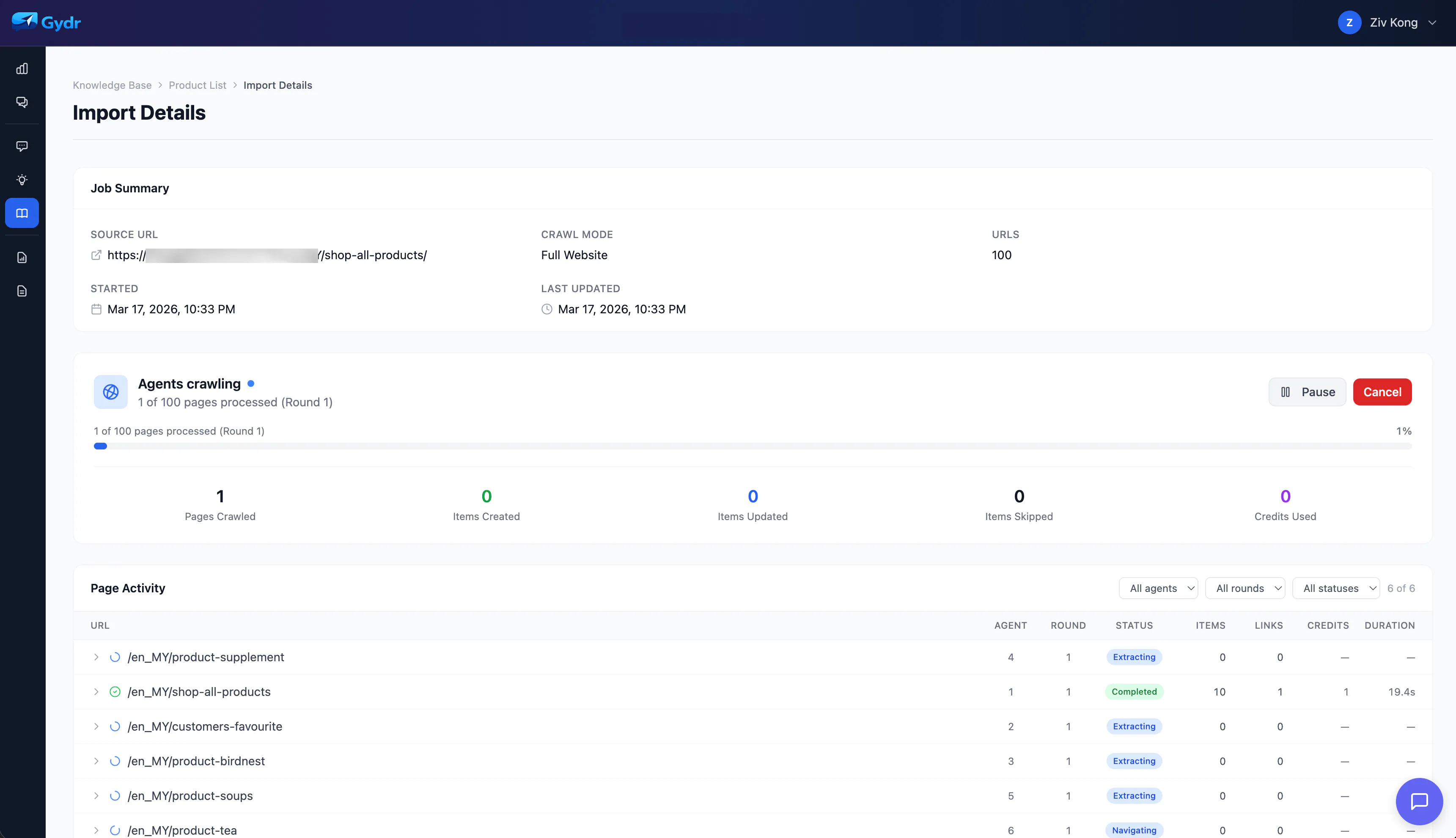Click the Completed status badge

[1134, 692]
